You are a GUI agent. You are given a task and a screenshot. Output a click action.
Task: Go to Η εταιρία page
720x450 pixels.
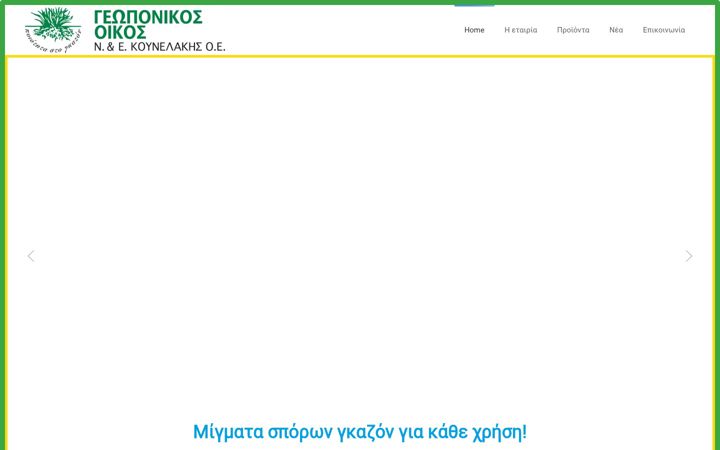click(x=521, y=30)
